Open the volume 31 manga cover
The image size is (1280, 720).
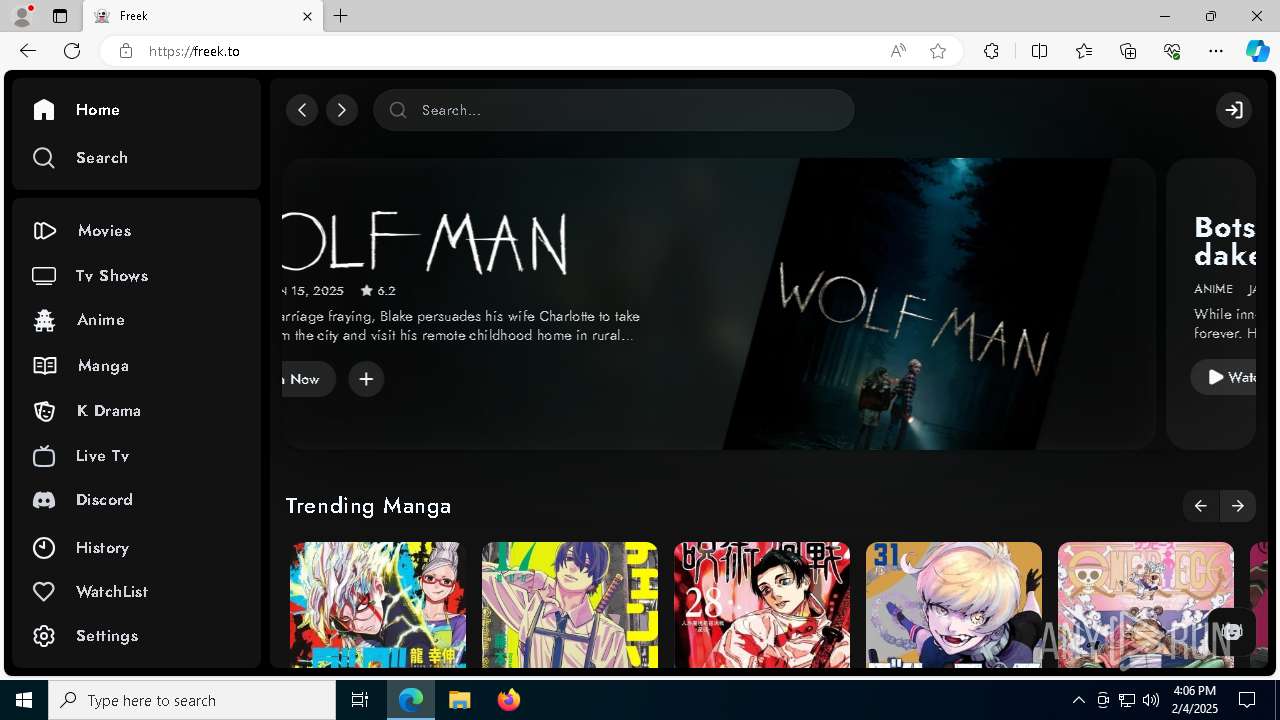pos(954,605)
